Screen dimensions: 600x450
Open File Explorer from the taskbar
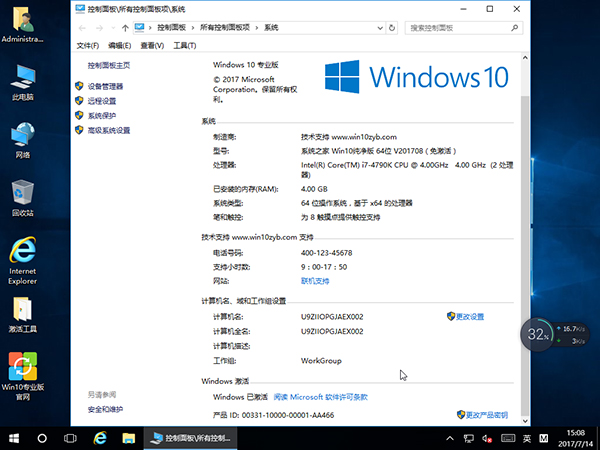(x=128, y=438)
